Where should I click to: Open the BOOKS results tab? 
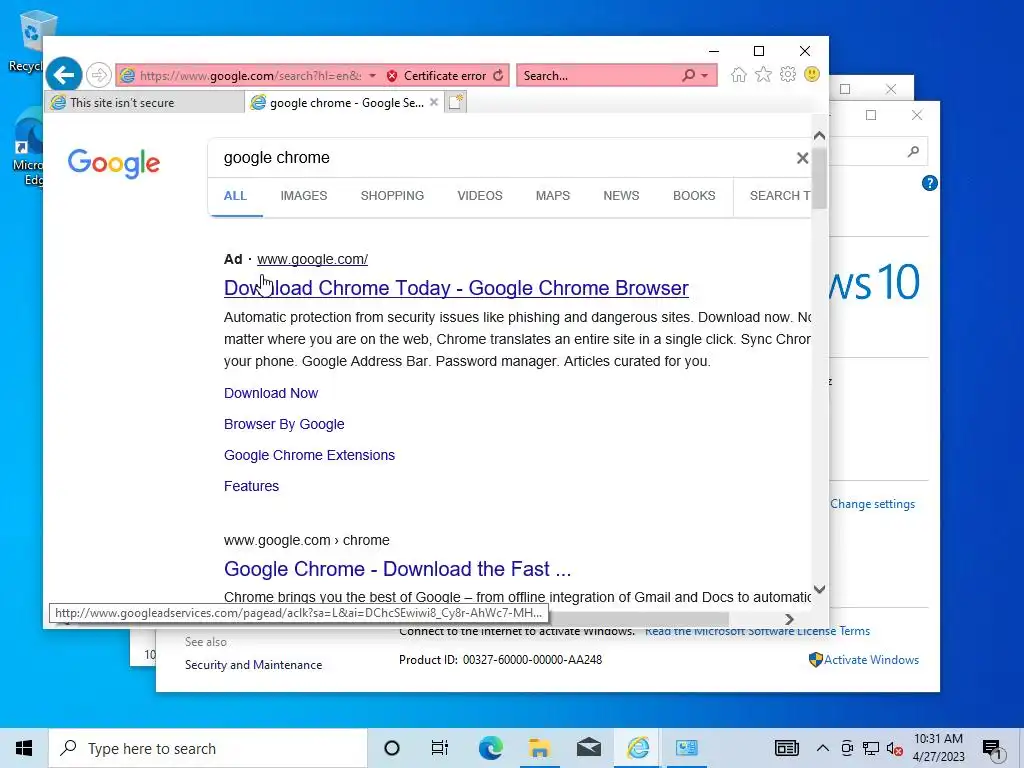694,196
